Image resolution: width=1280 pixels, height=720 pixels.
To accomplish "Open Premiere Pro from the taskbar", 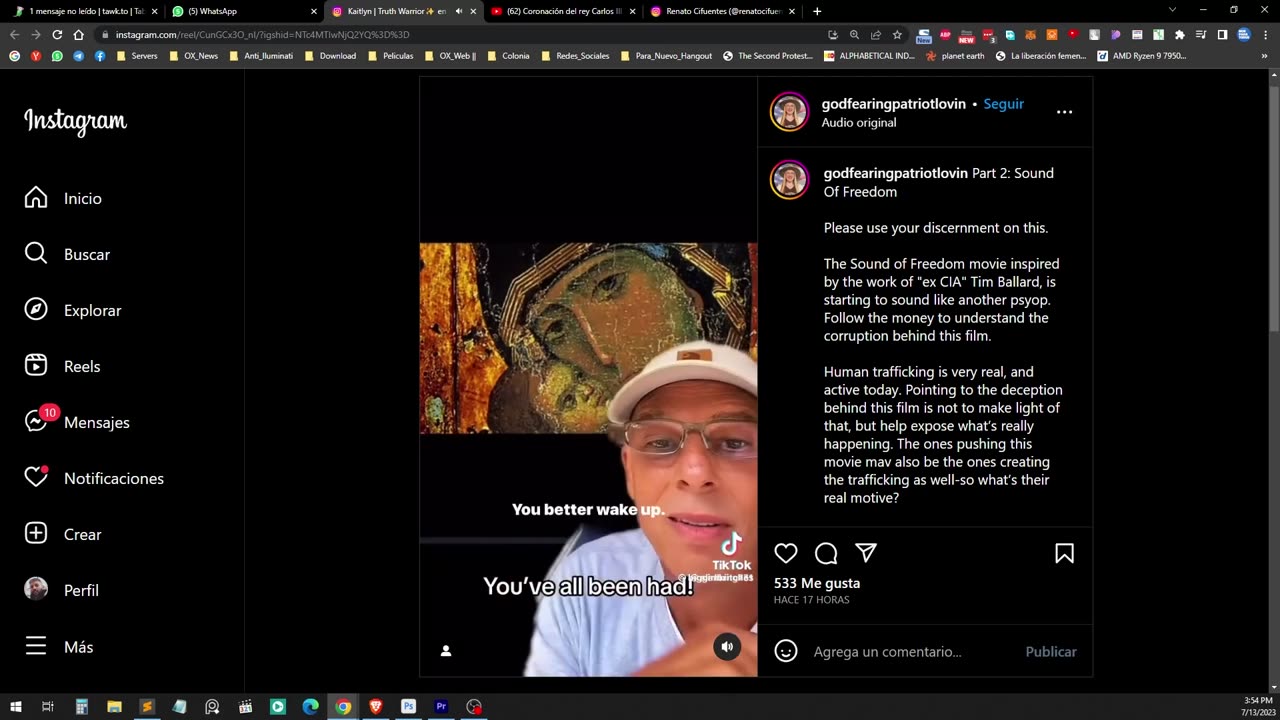I will click(441, 706).
